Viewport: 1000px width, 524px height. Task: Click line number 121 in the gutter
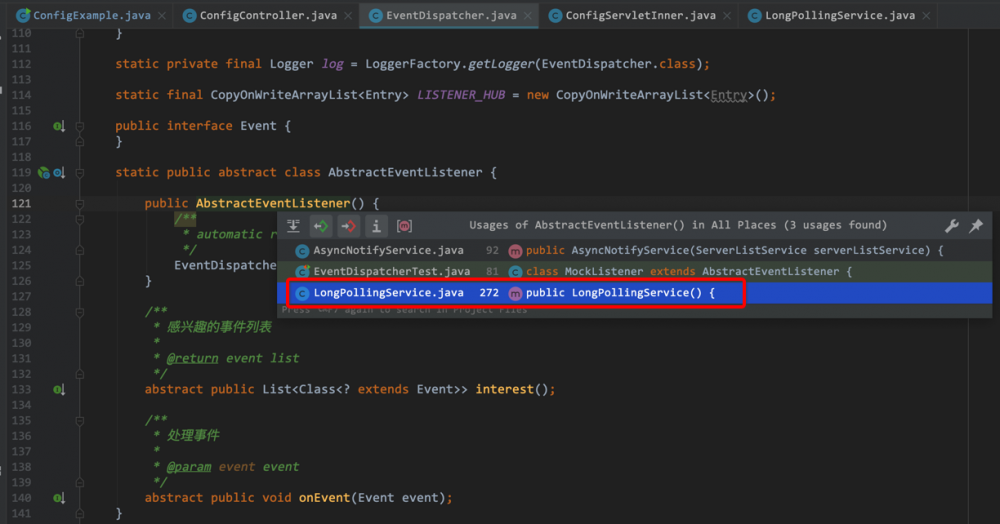[x=21, y=203]
